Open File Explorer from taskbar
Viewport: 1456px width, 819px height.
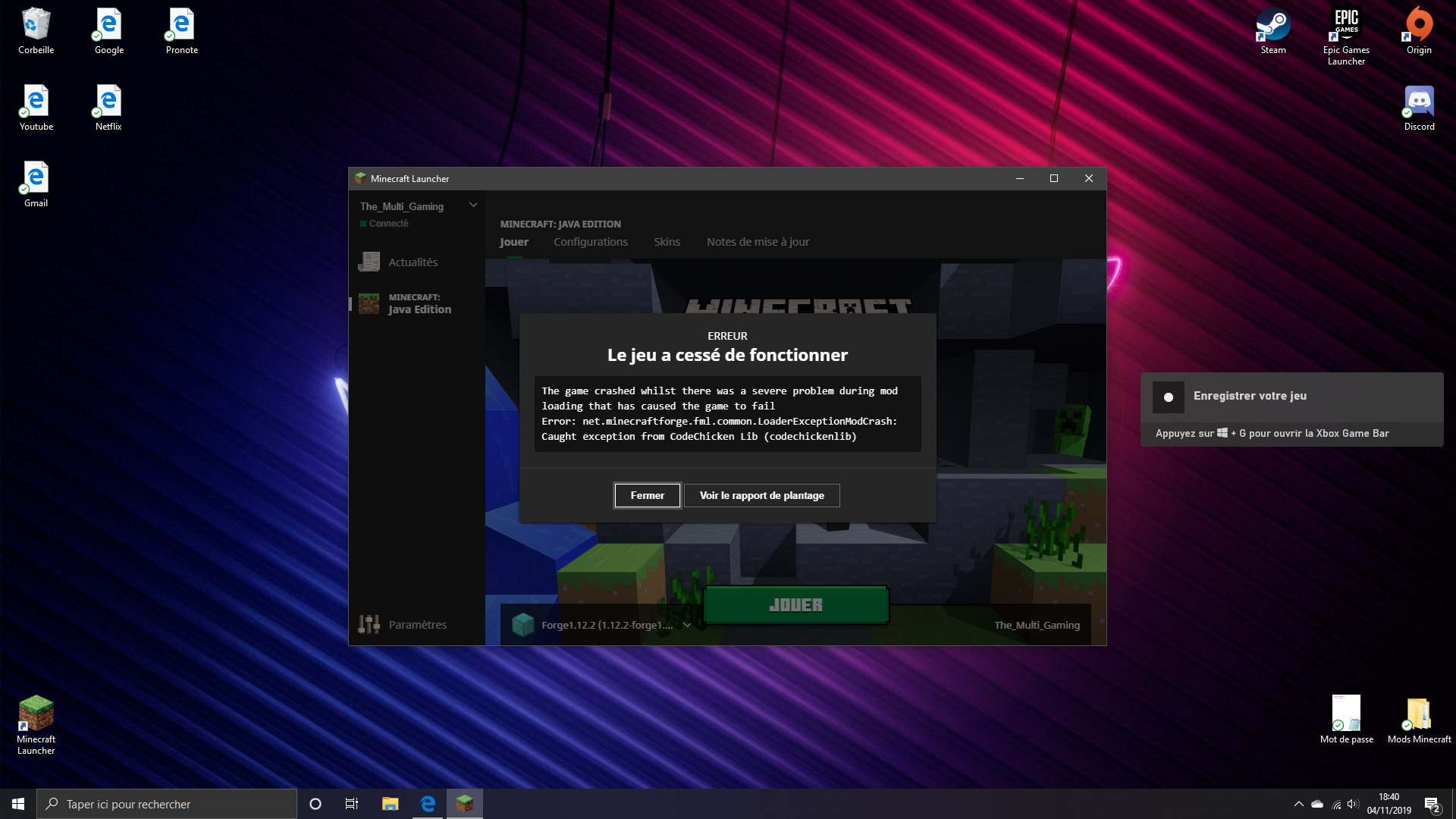(x=391, y=804)
